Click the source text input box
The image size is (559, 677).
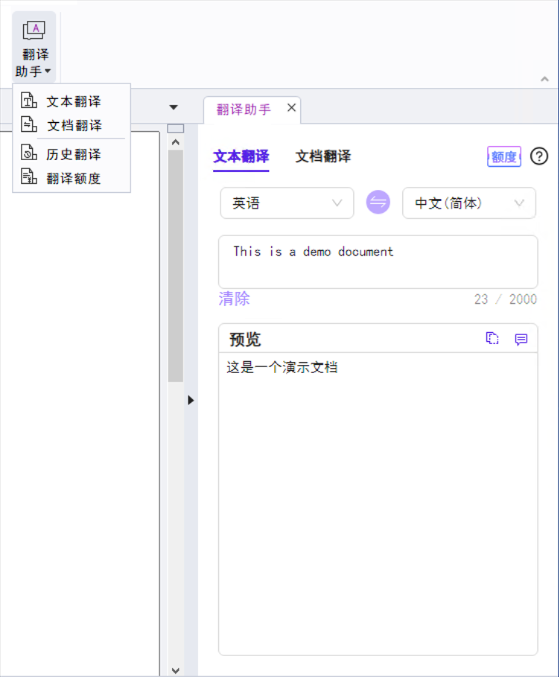tap(378, 262)
